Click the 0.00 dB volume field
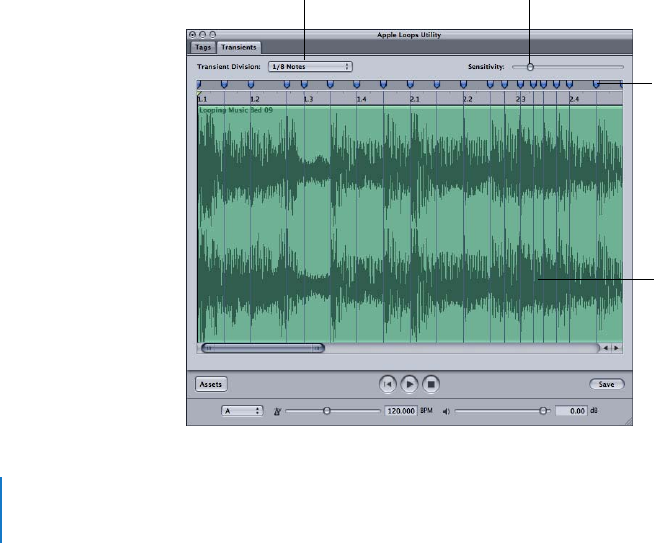 [x=571, y=411]
